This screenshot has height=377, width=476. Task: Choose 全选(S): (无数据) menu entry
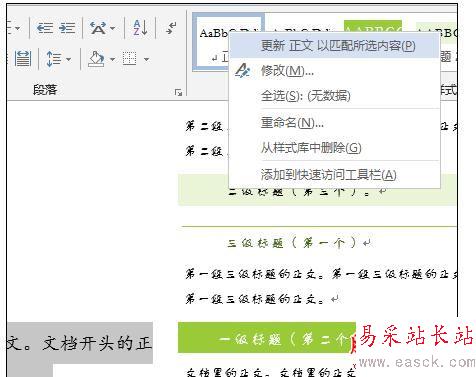click(335, 96)
